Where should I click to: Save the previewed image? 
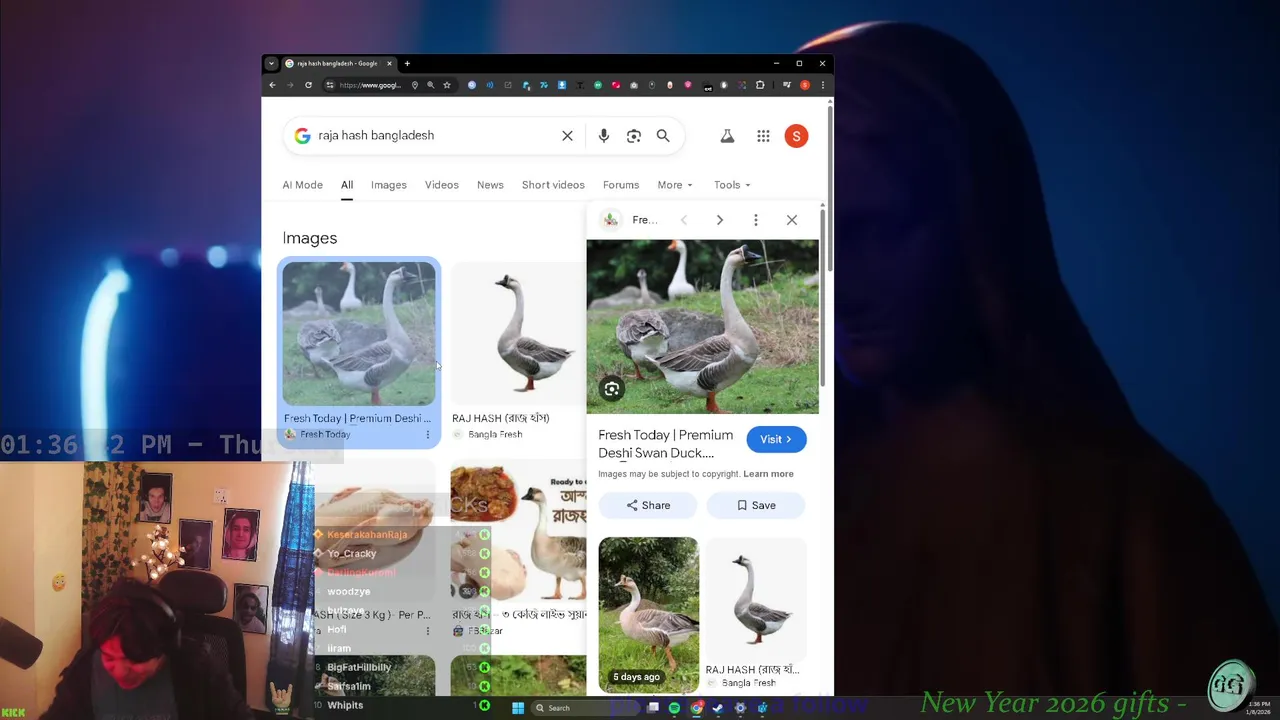[756, 505]
